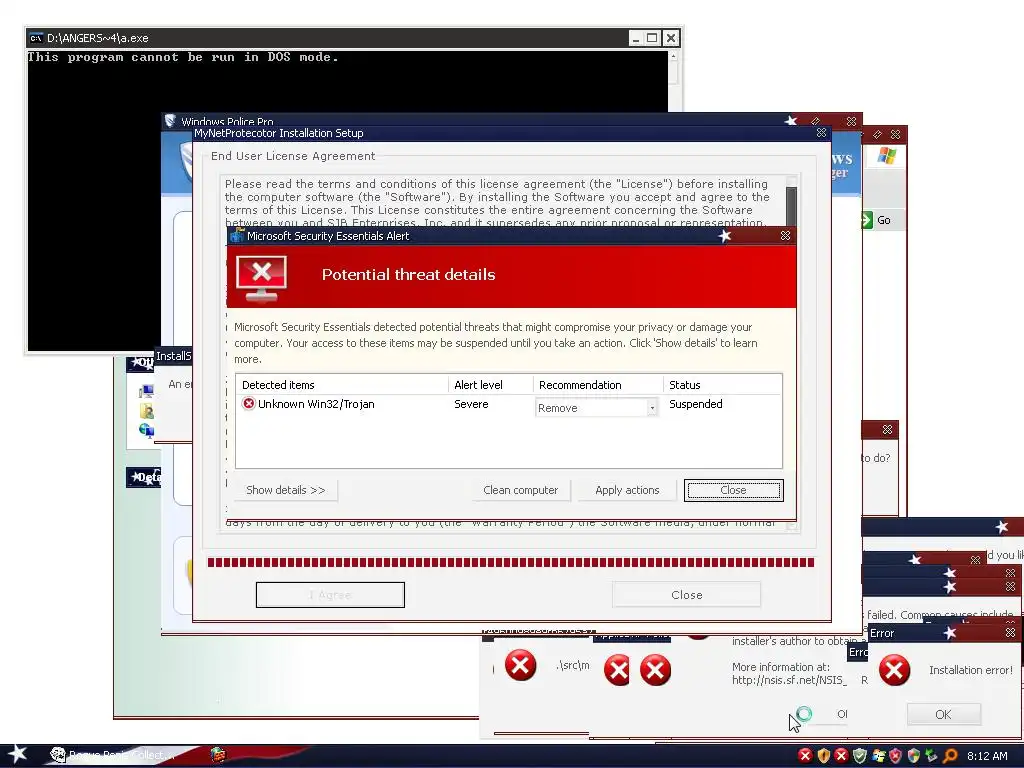Viewport: 1024px width, 768px height.
Task: Close the Error dialog using its title bar X
Action: (1010, 633)
